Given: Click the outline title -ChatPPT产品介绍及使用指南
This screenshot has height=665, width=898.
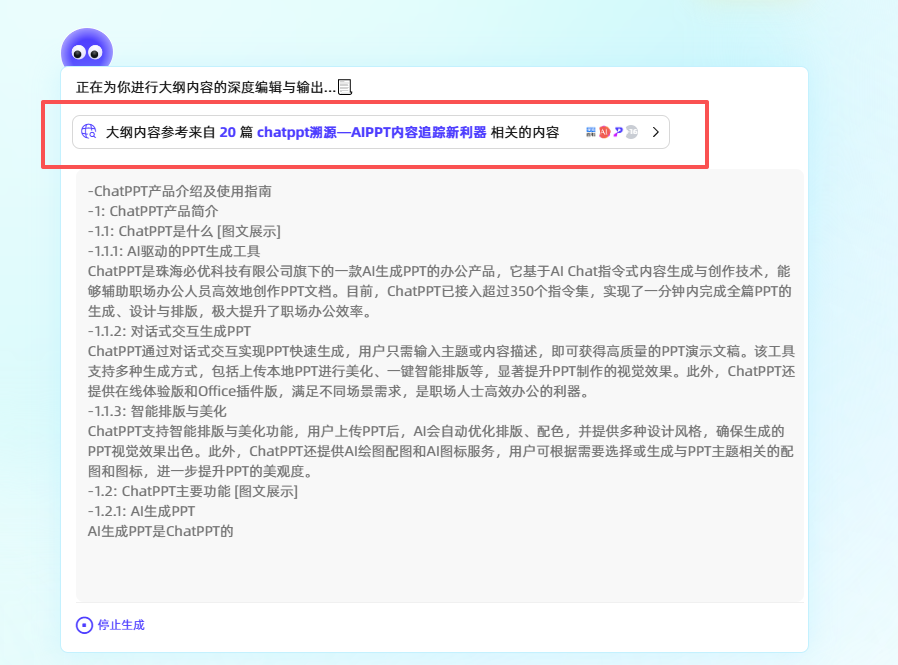Looking at the screenshot, I should 180,191.
